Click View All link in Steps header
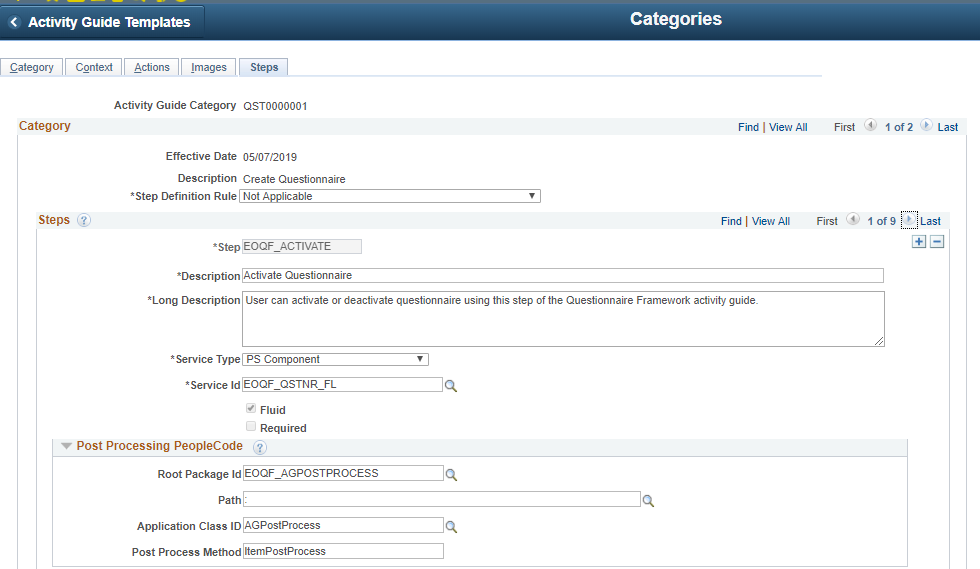 [771, 221]
